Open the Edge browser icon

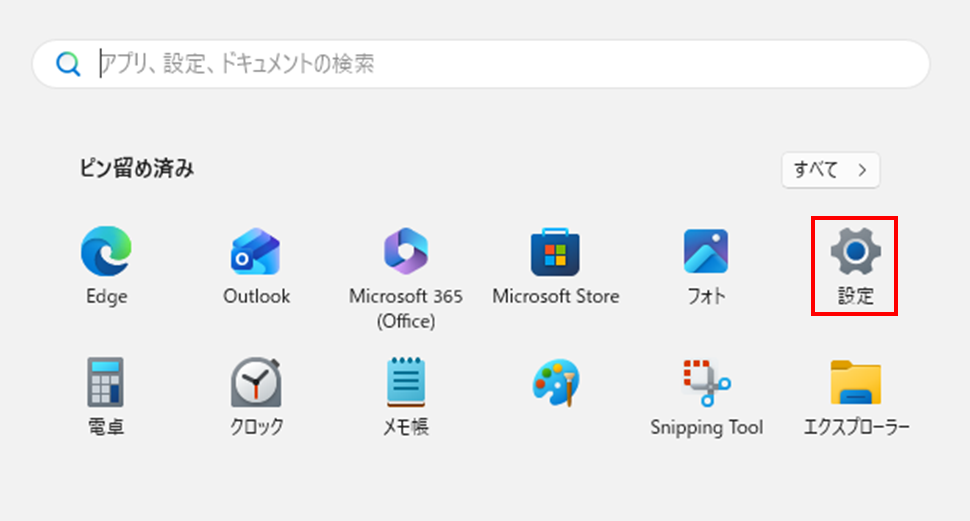tap(106, 250)
